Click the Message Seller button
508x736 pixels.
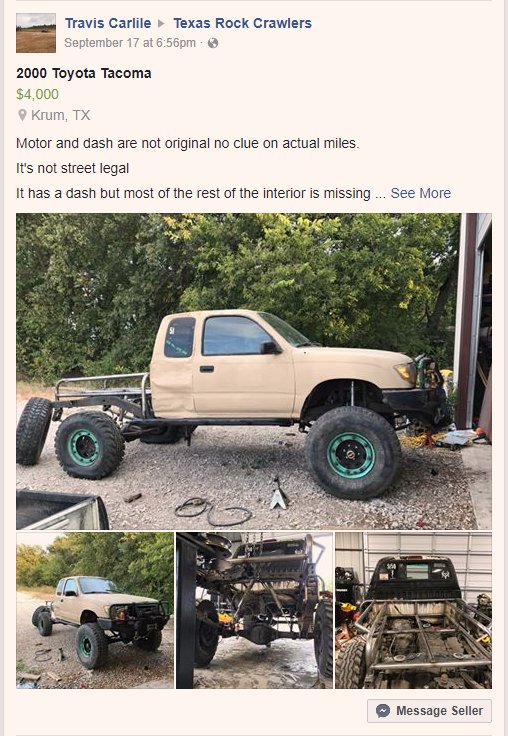tap(430, 711)
